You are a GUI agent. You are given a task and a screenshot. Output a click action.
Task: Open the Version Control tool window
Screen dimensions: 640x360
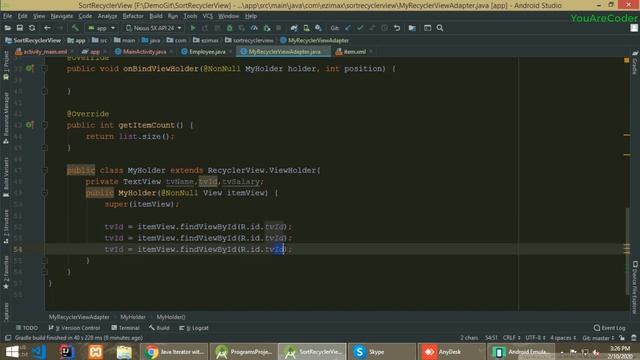(74, 328)
